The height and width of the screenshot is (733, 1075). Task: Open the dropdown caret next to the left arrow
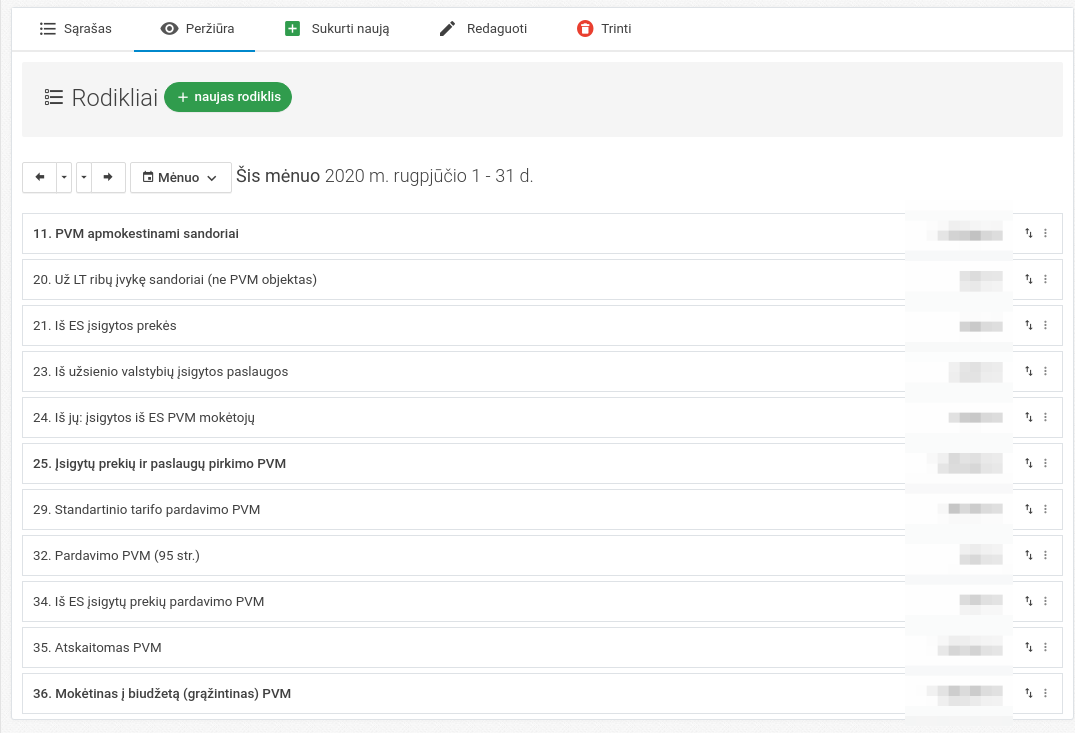pos(65,178)
